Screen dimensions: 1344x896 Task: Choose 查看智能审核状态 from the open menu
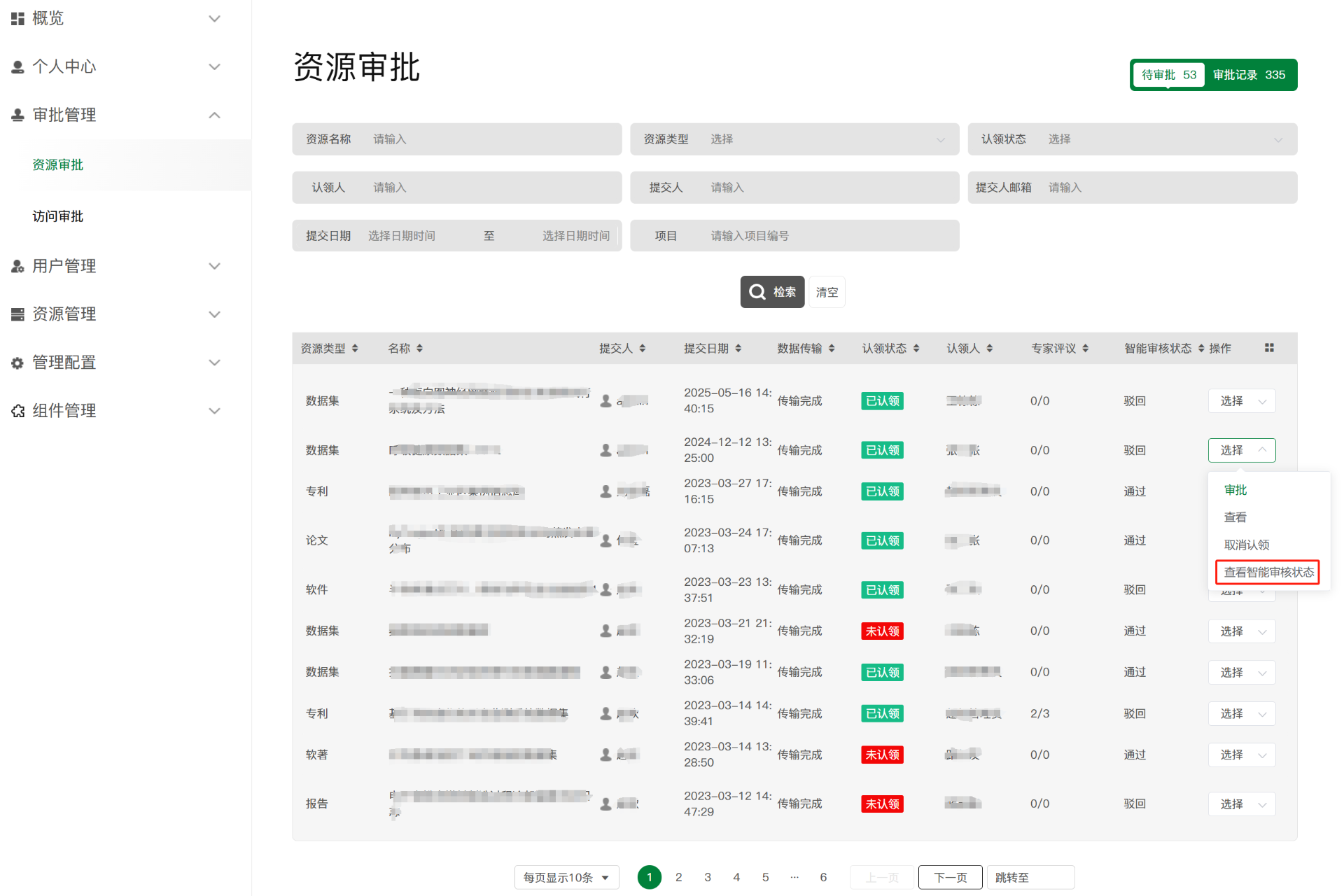pos(1268,572)
